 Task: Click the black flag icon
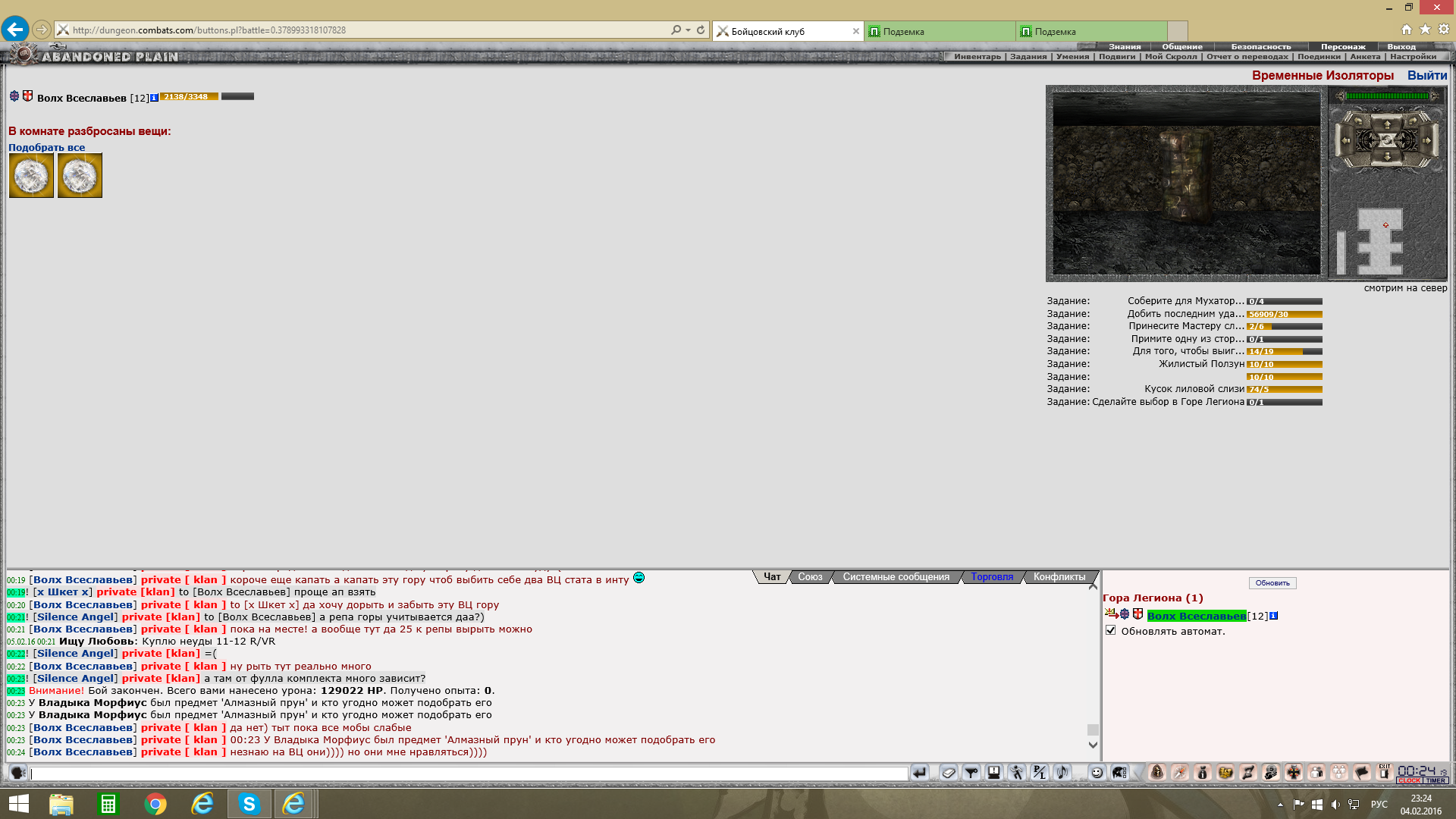tap(1362, 773)
